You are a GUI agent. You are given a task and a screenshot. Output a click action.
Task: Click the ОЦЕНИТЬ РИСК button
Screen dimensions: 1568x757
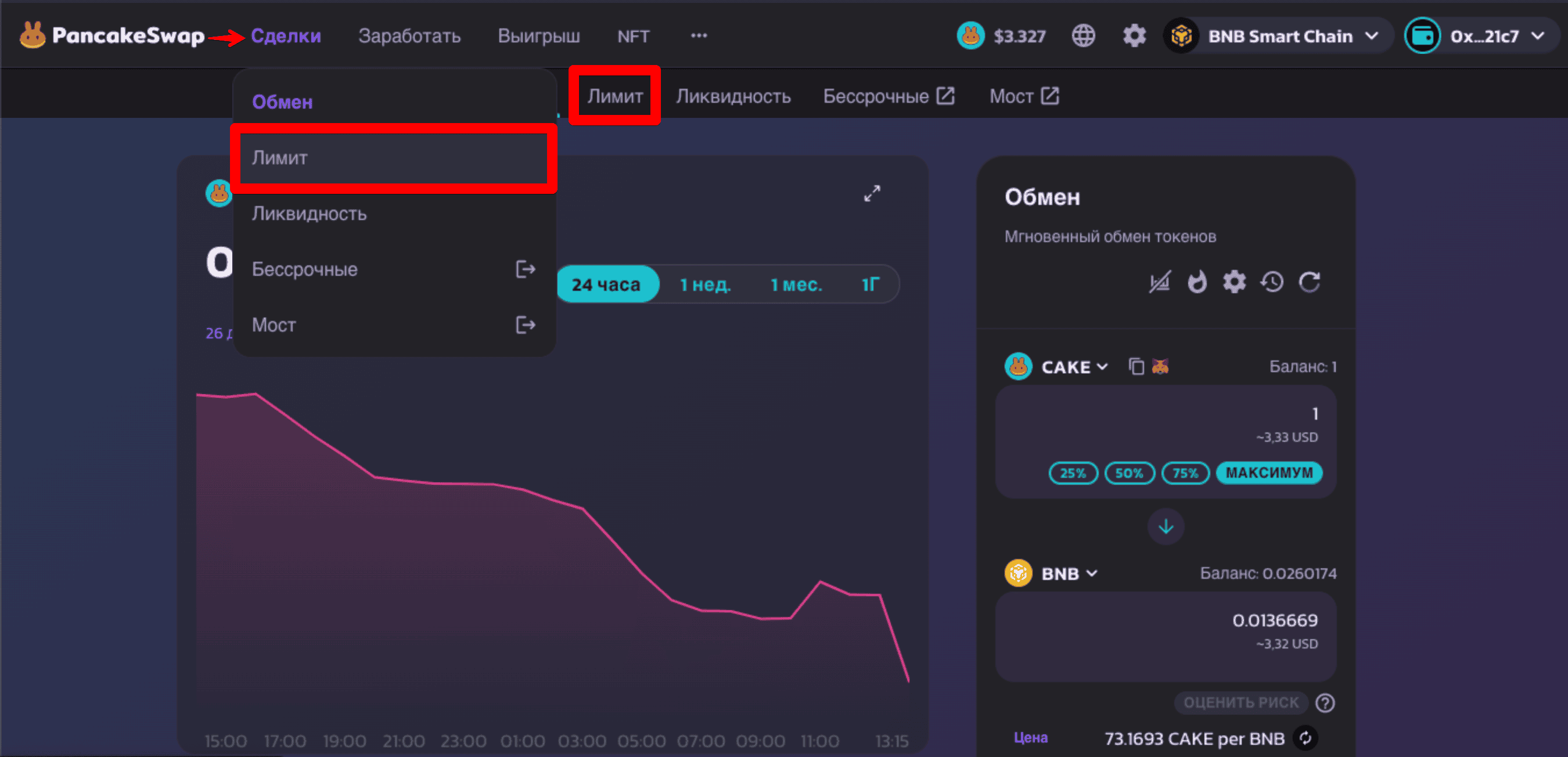(x=1240, y=703)
